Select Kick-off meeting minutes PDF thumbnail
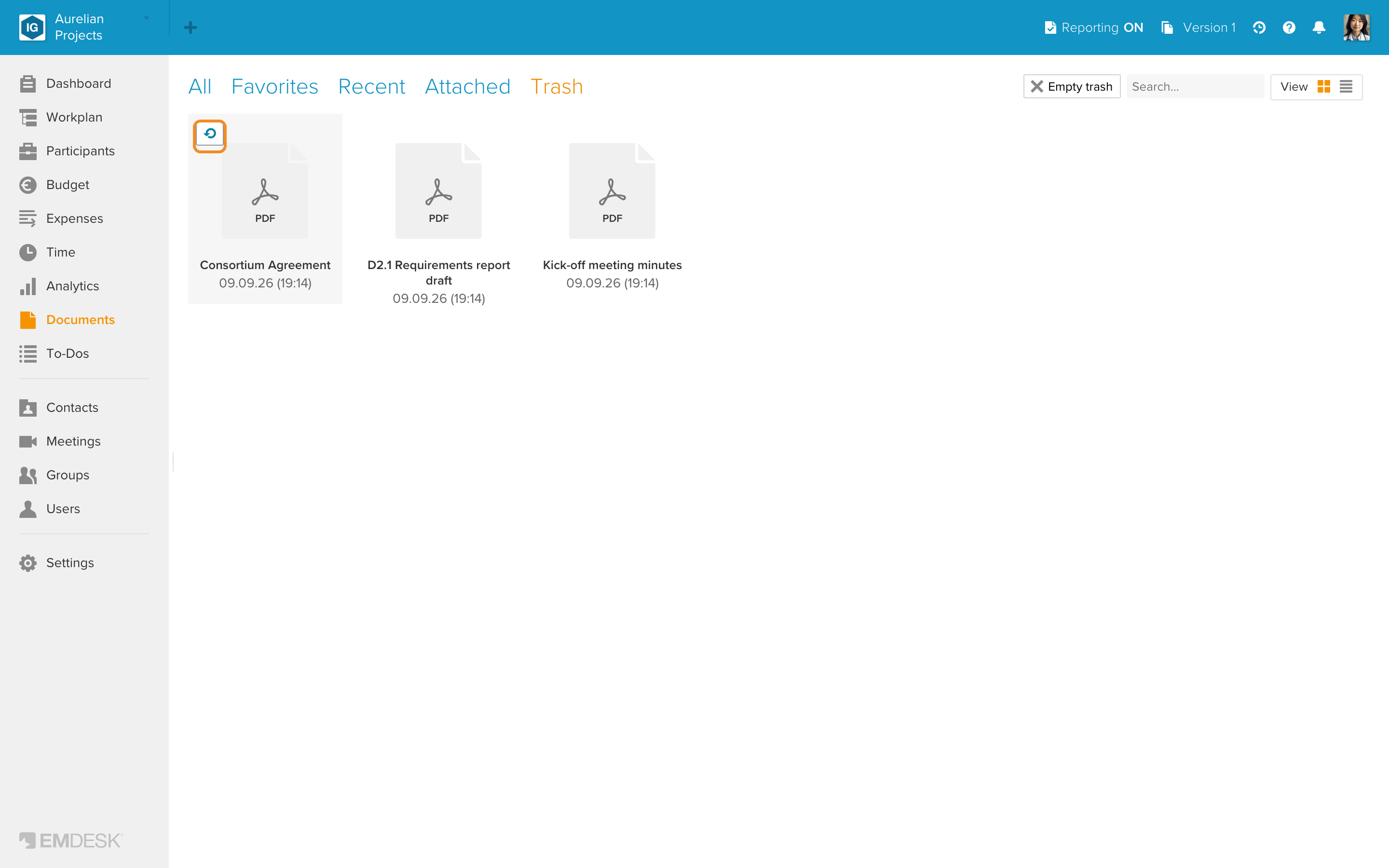Viewport: 1389px width, 868px height. 613,191
